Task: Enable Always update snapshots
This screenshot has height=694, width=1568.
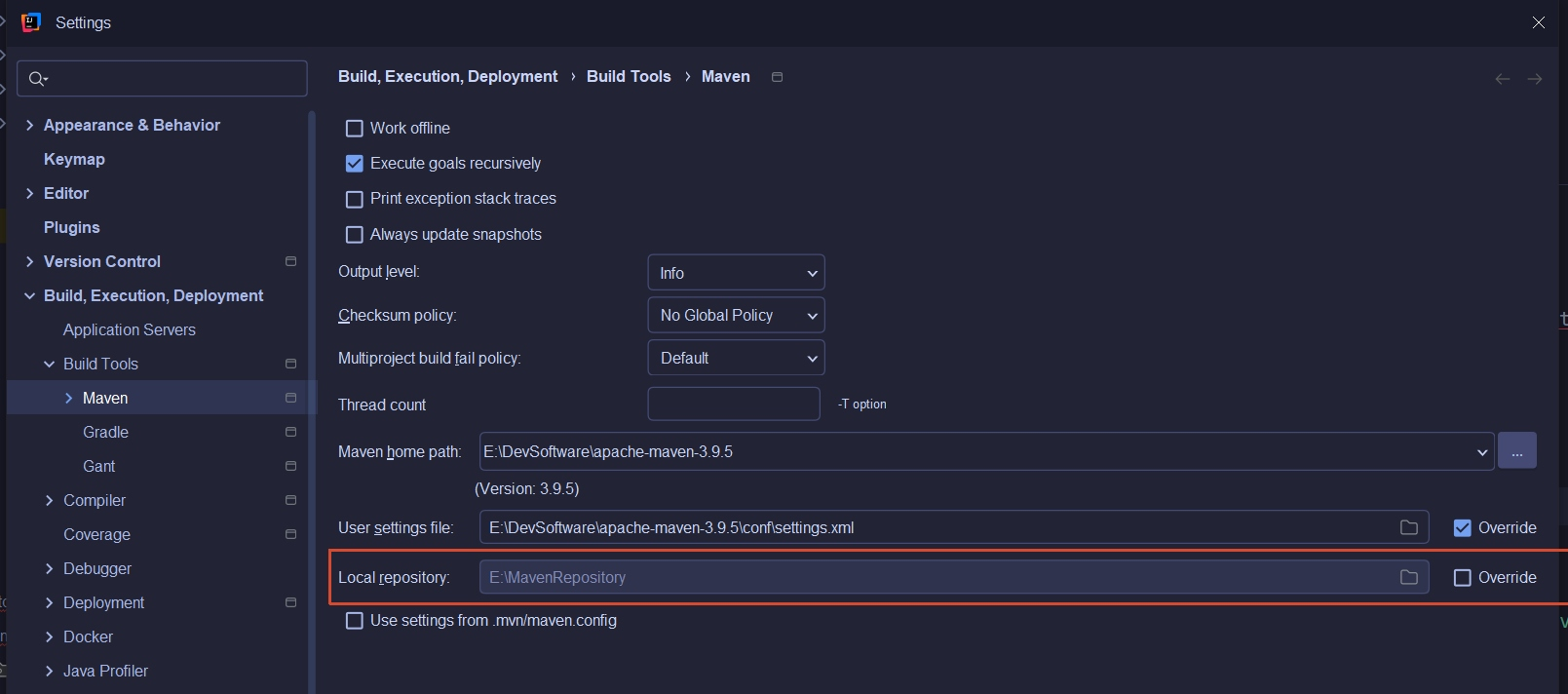Action: (x=355, y=235)
